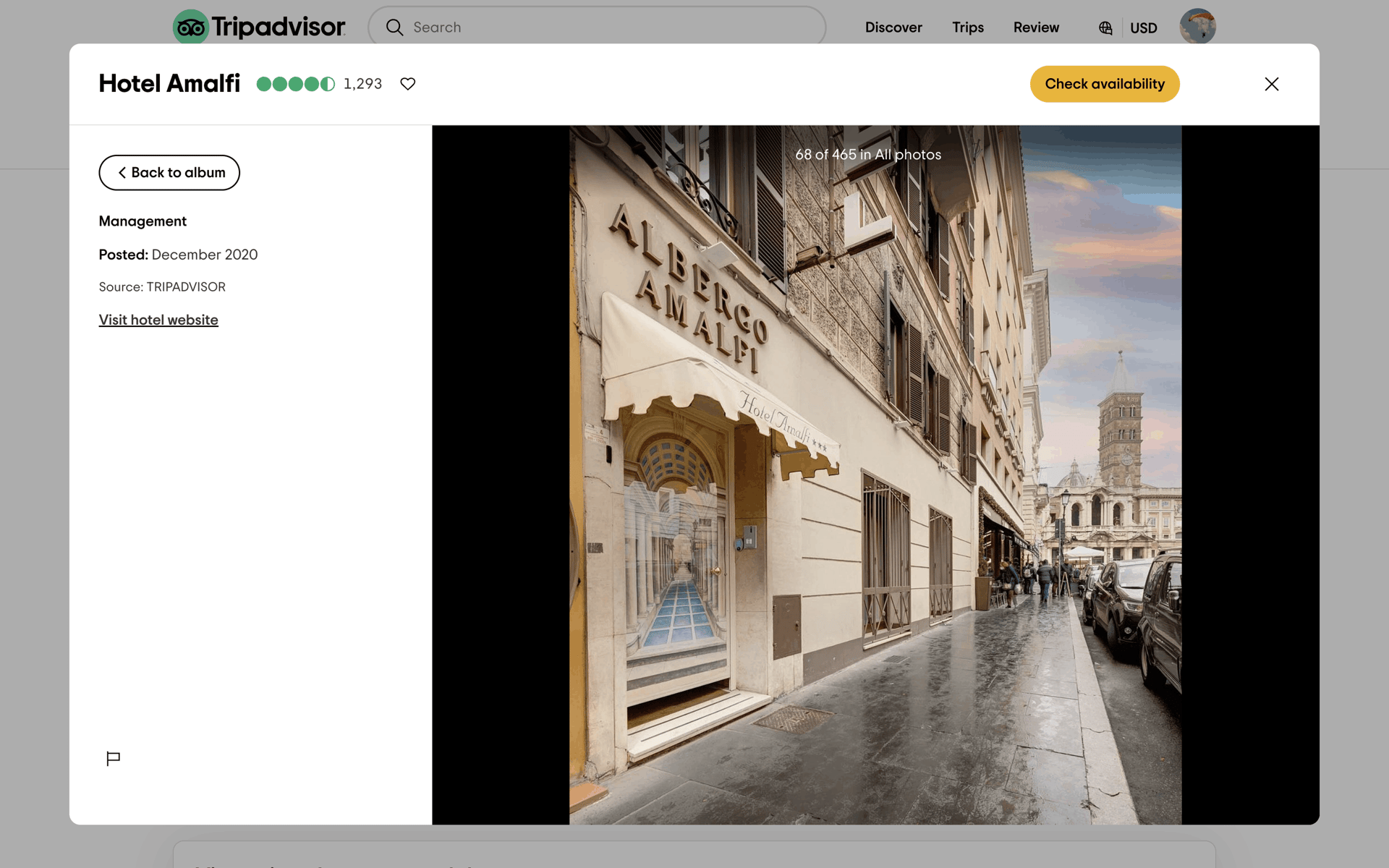This screenshot has width=1389, height=868.
Task: Click the Check availability button
Action: tap(1105, 84)
